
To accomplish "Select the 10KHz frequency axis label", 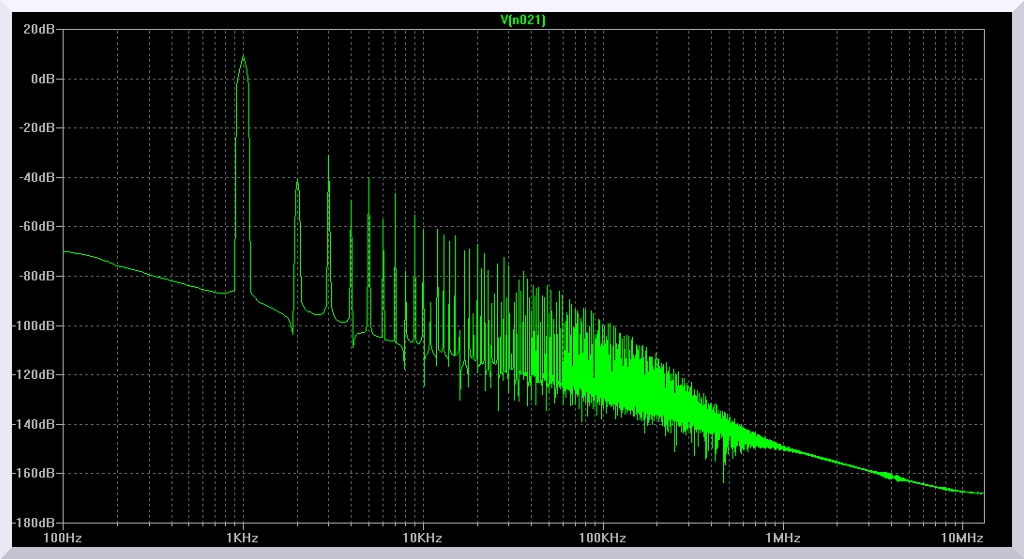I will click(422, 538).
